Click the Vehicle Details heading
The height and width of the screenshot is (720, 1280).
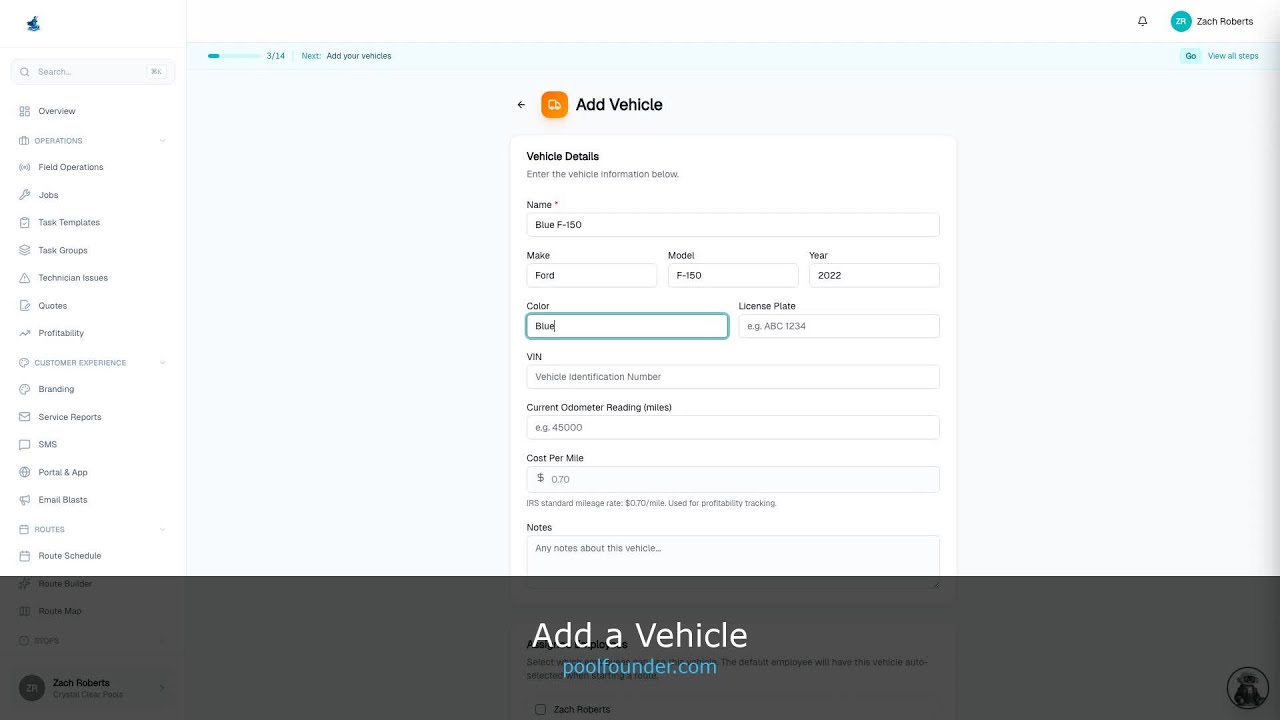click(x=563, y=156)
